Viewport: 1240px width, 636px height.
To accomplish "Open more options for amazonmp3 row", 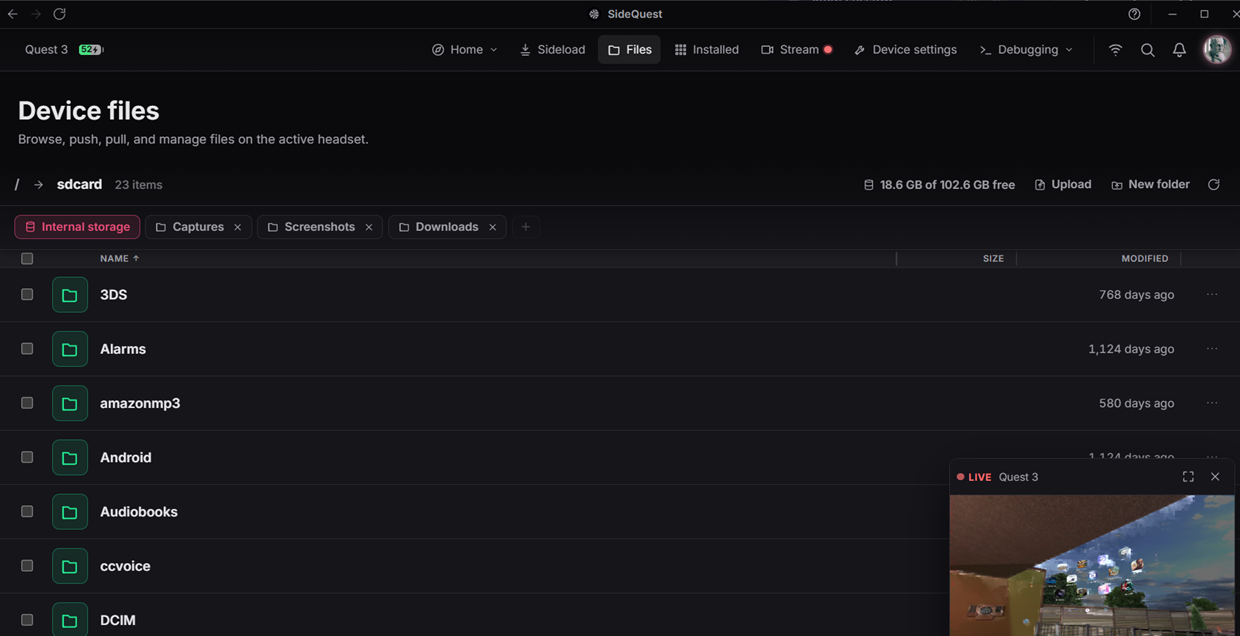I will tap(1212, 403).
